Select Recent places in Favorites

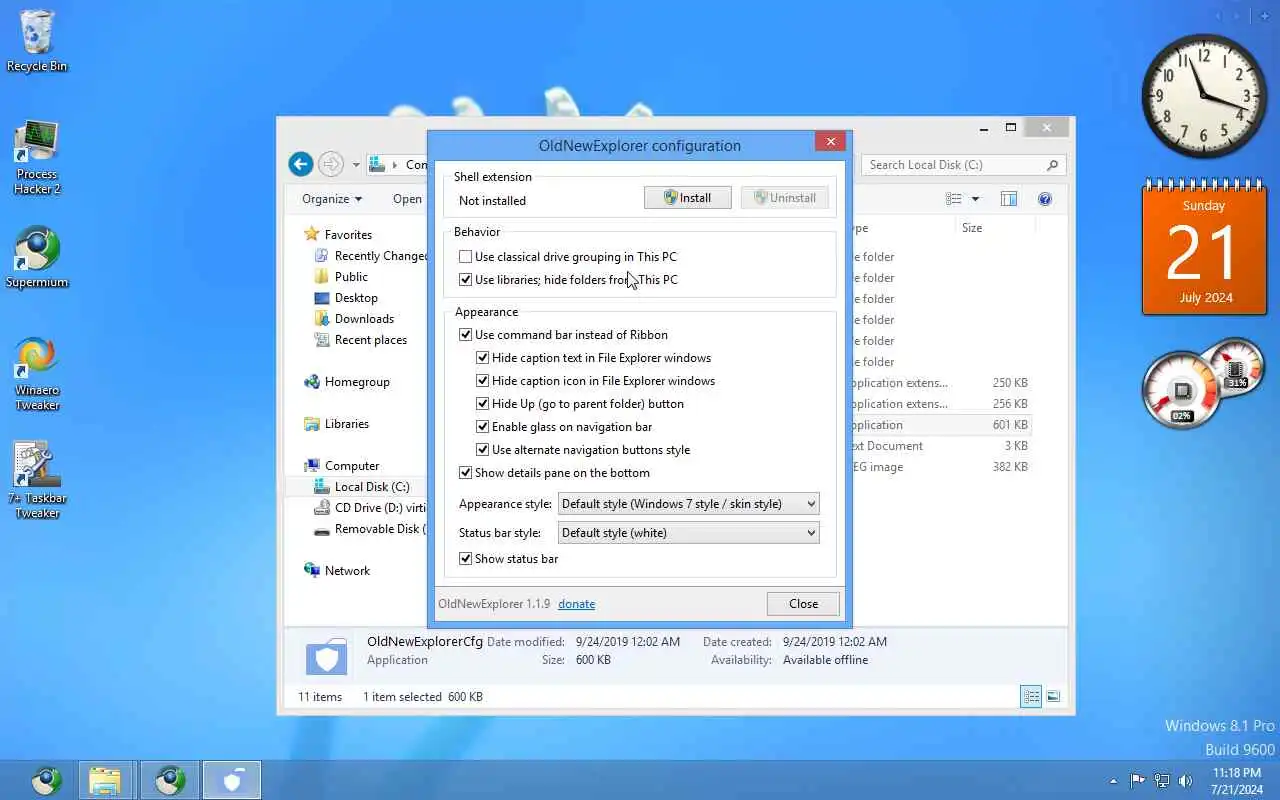pos(360,340)
